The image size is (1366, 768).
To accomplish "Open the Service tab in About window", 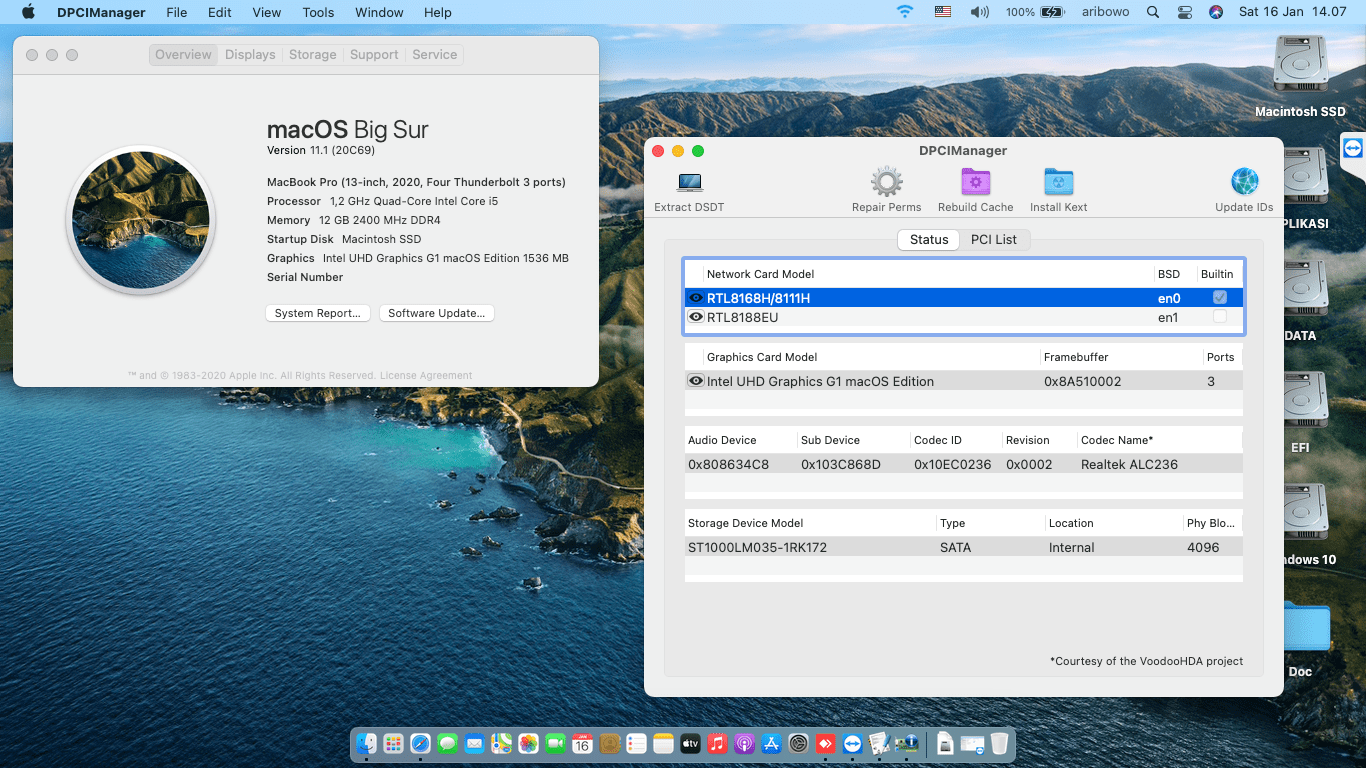I will point(435,55).
